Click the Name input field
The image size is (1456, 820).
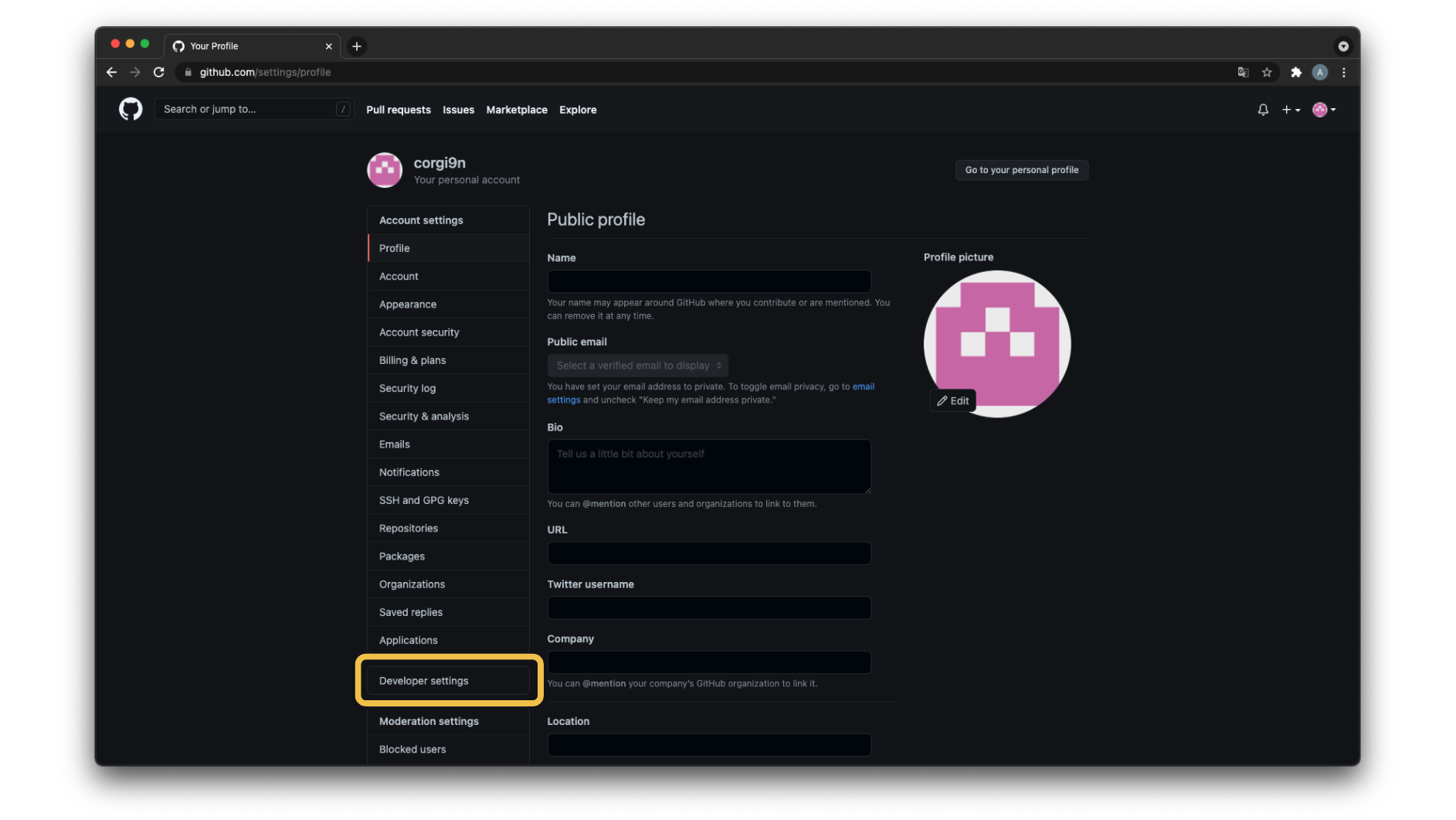point(709,281)
